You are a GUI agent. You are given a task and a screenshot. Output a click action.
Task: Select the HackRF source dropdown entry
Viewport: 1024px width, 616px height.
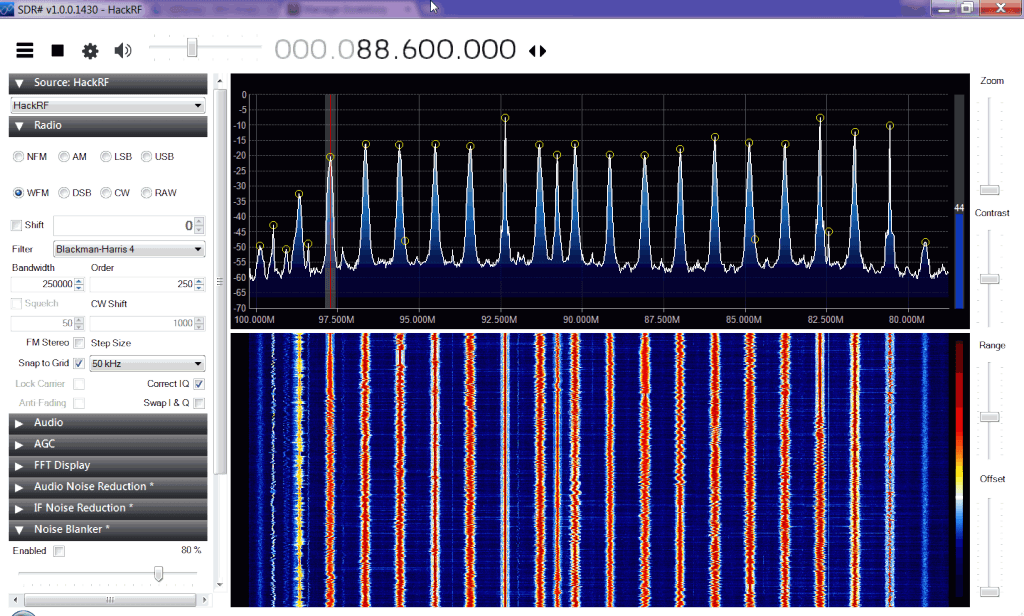107,104
